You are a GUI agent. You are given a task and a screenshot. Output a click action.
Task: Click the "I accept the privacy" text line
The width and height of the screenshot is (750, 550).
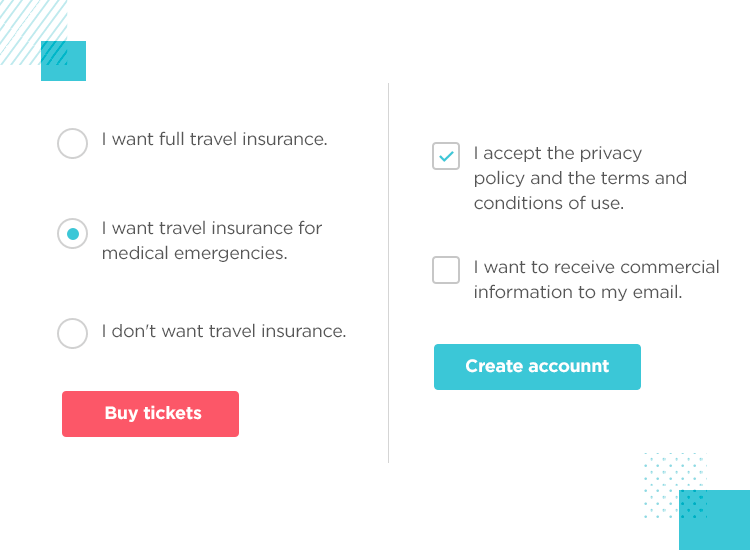[x=557, y=154]
